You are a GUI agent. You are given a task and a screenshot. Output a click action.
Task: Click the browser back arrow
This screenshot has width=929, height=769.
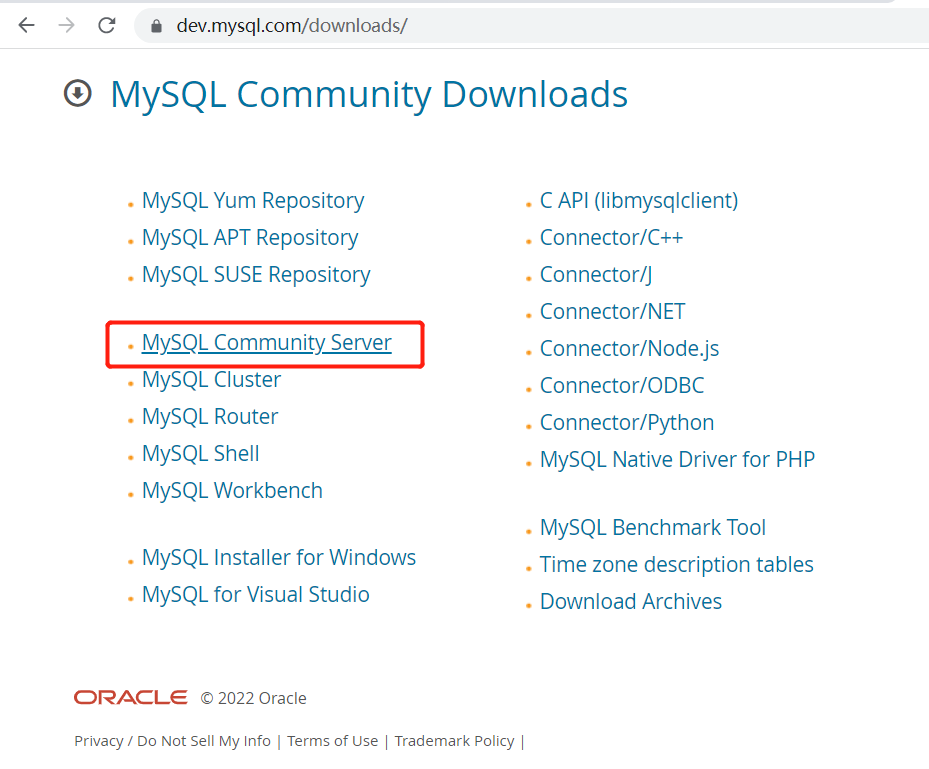[27, 25]
